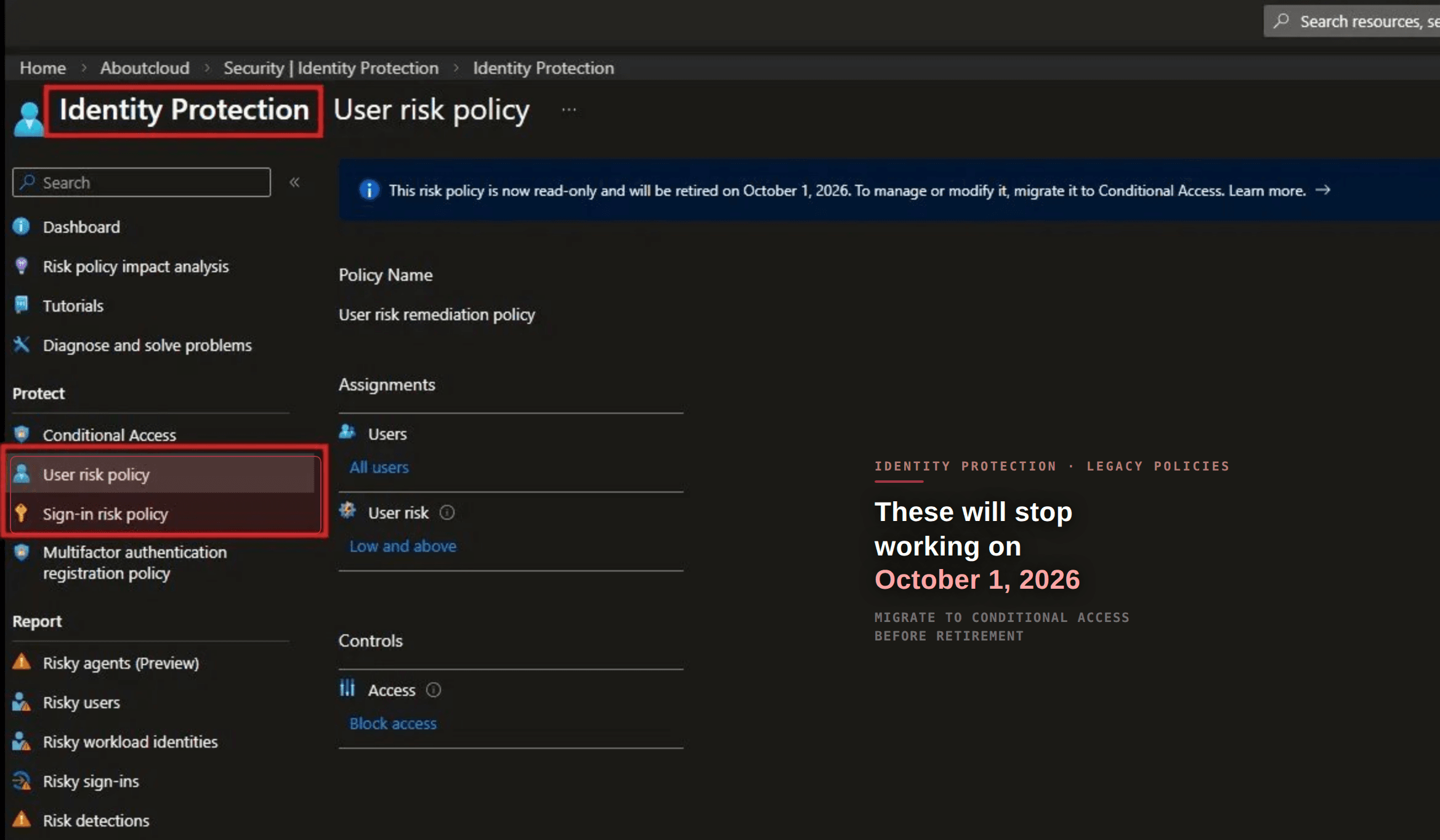Click the Multifactor authentication shield icon

(22, 552)
